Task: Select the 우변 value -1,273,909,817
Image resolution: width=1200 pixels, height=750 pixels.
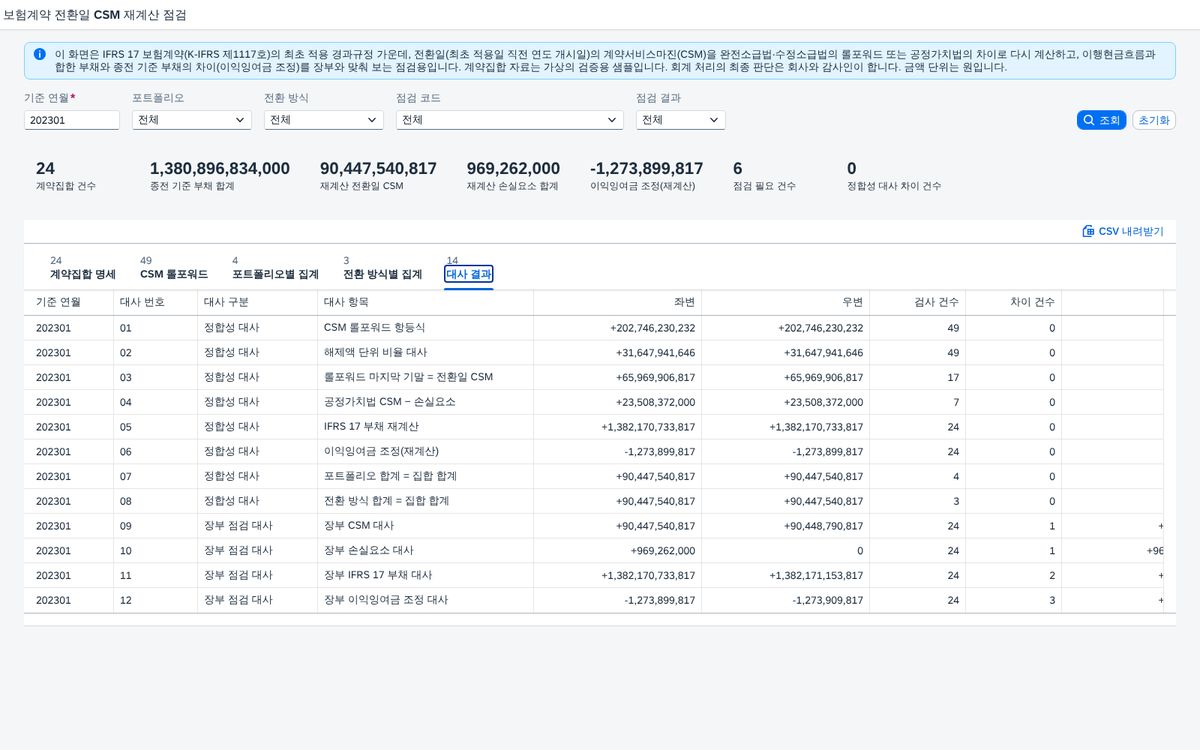Action: click(827, 600)
